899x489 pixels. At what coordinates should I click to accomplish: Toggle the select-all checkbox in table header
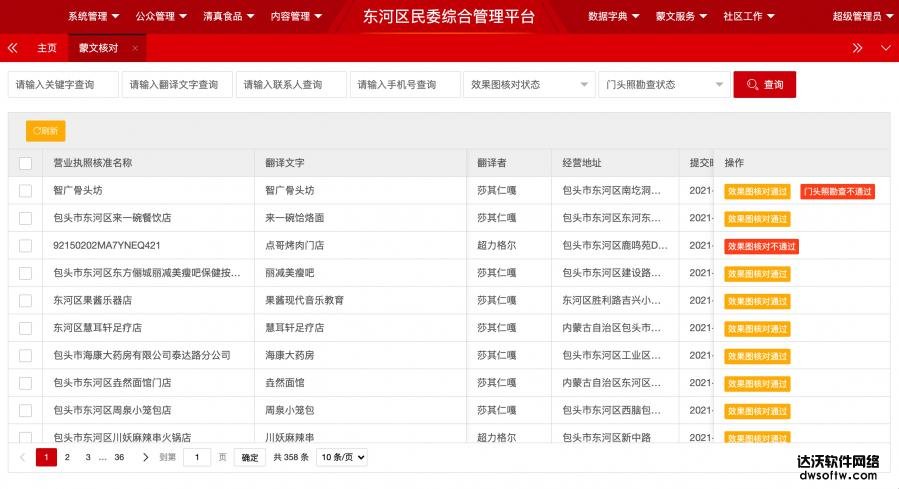(x=25, y=163)
